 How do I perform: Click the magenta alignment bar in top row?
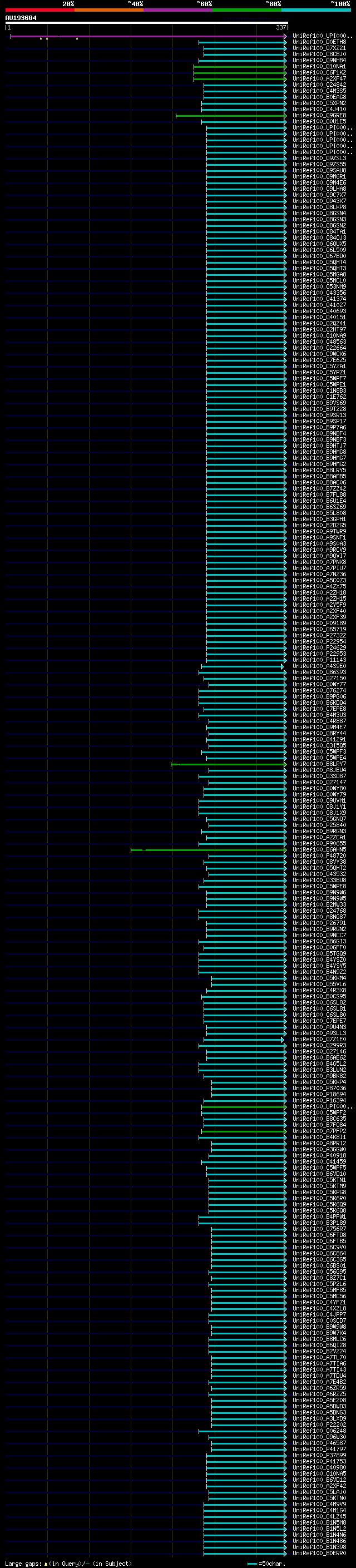click(148, 37)
